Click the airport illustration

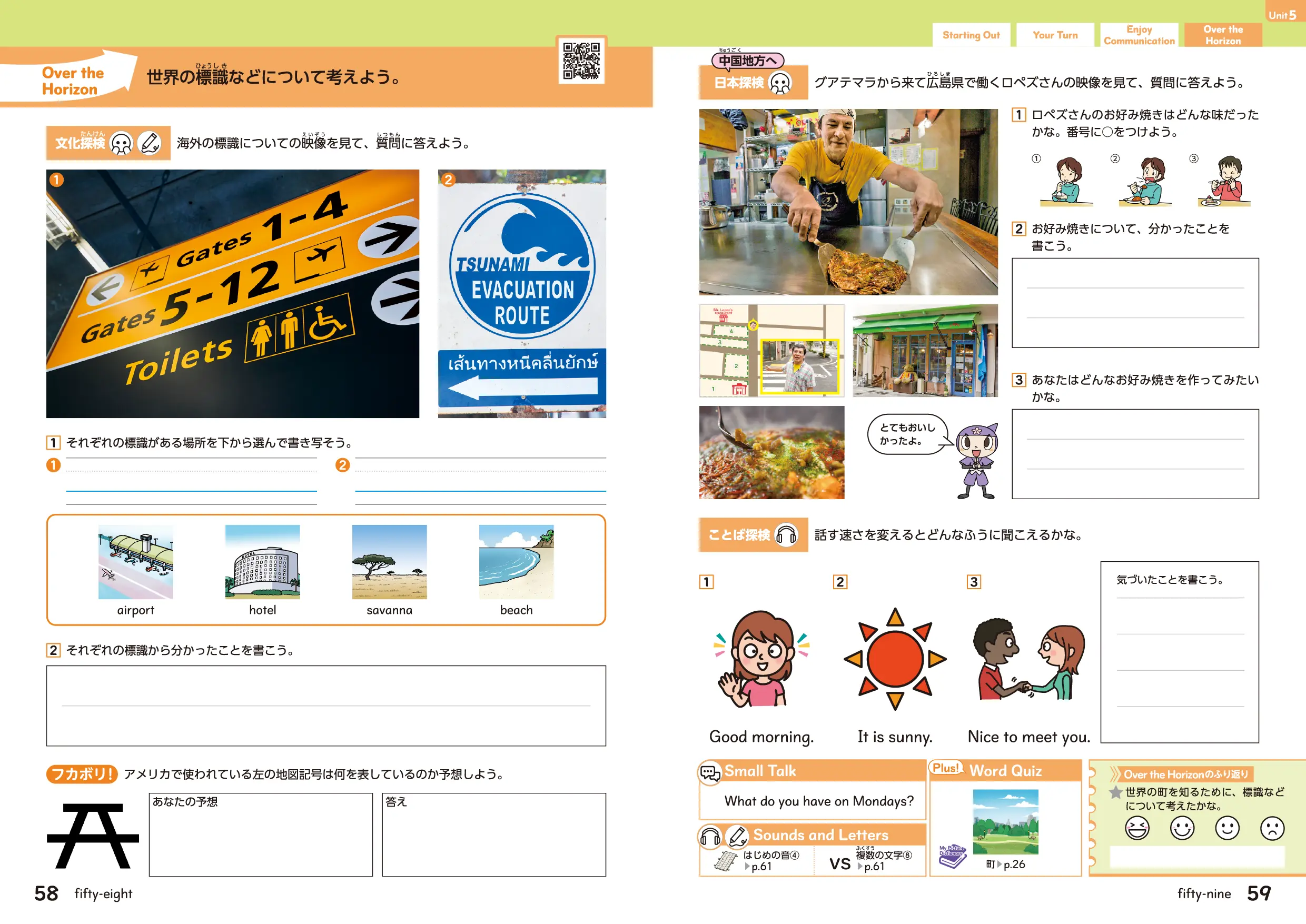pyautogui.click(x=135, y=562)
